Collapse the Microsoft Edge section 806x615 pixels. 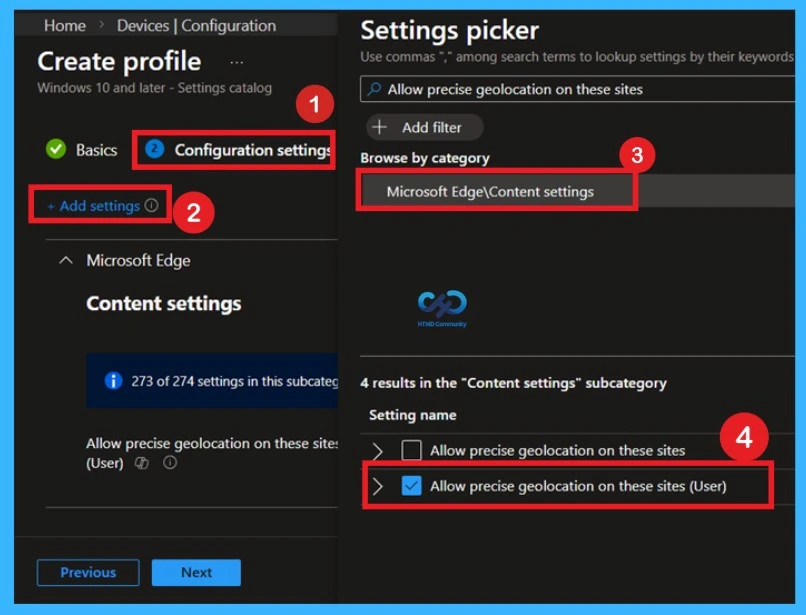coord(65,260)
